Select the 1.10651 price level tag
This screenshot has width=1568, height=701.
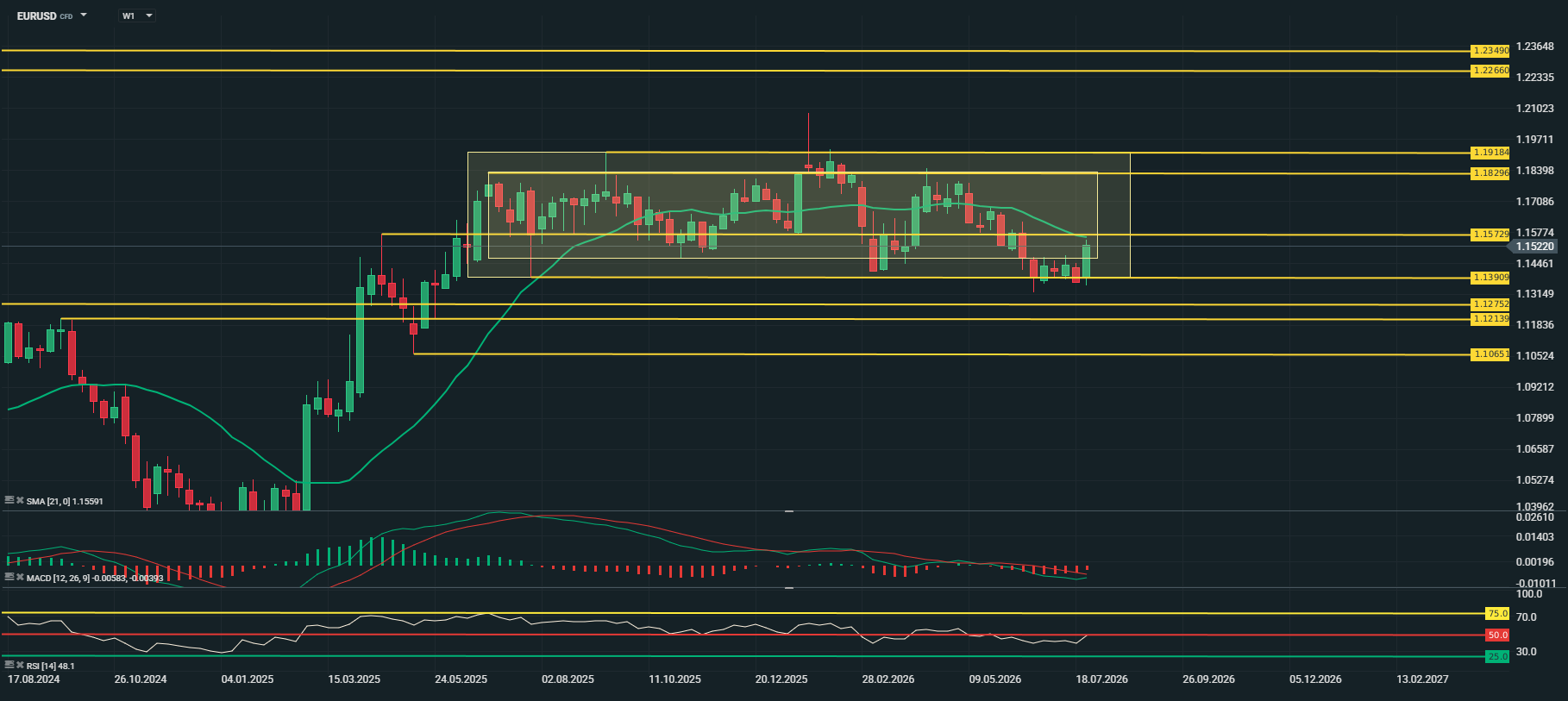click(x=1490, y=354)
